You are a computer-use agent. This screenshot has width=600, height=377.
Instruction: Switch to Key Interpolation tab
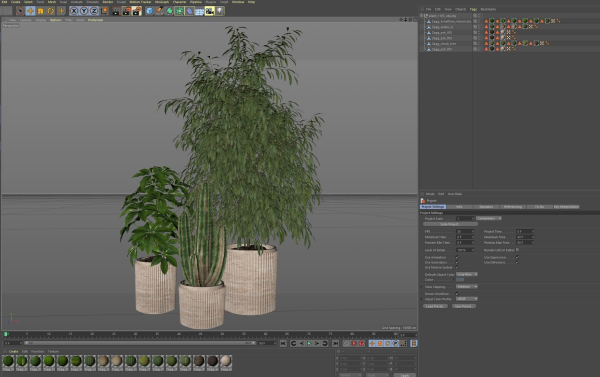(566, 207)
